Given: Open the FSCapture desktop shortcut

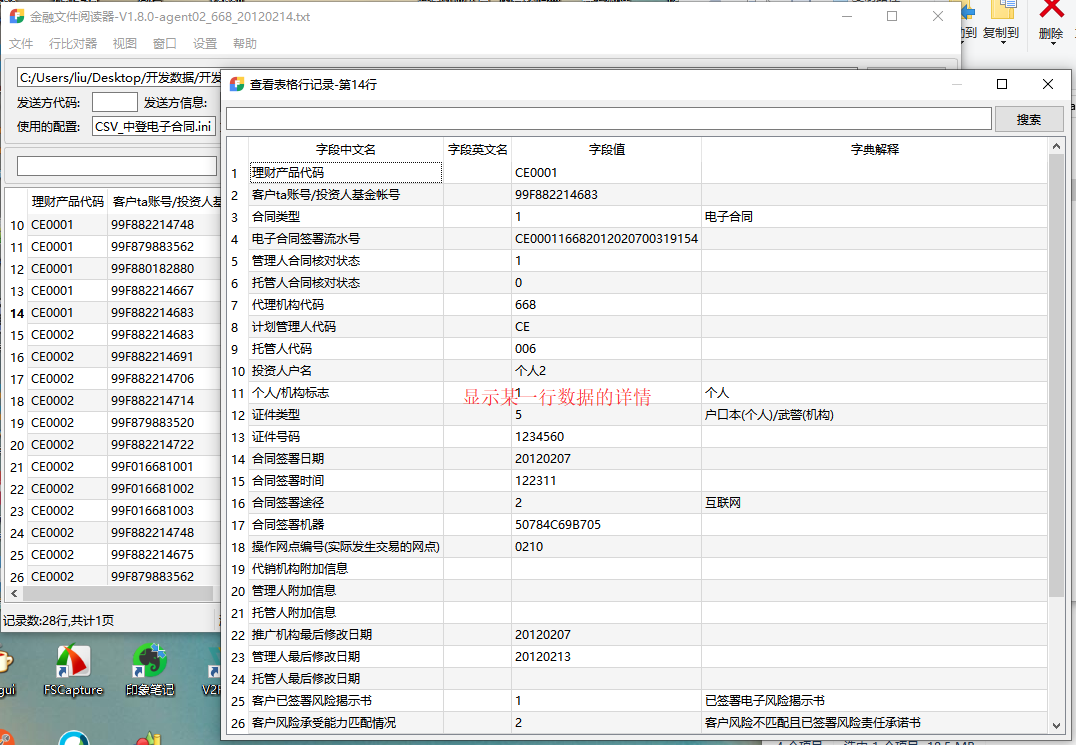Looking at the screenshot, I should (x=73, y=670).
